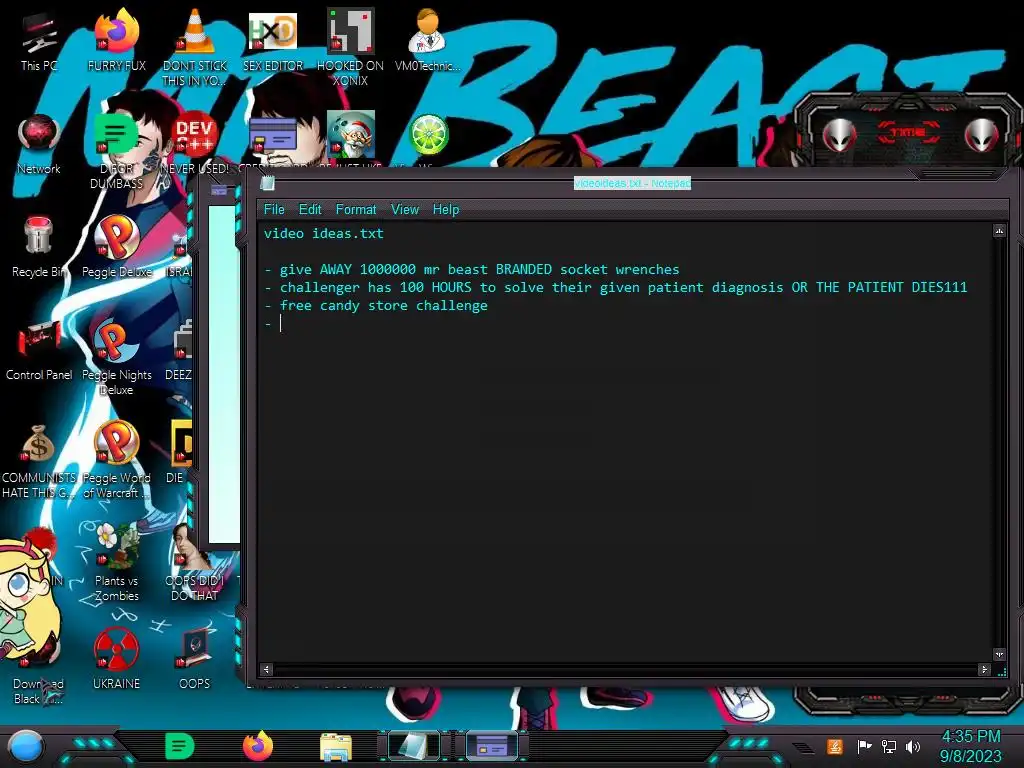1024x768 pixels.
Task: Select the HxD editor desktop shortcut
Action: (x=273, y=41)
